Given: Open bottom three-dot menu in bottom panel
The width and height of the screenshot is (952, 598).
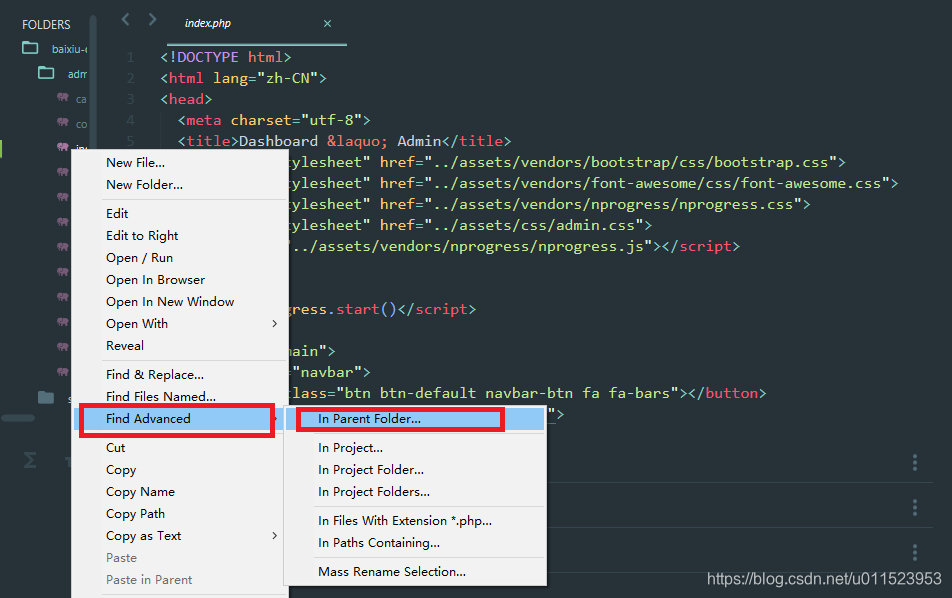Looking at the screenshot, I should pos(915,552).
